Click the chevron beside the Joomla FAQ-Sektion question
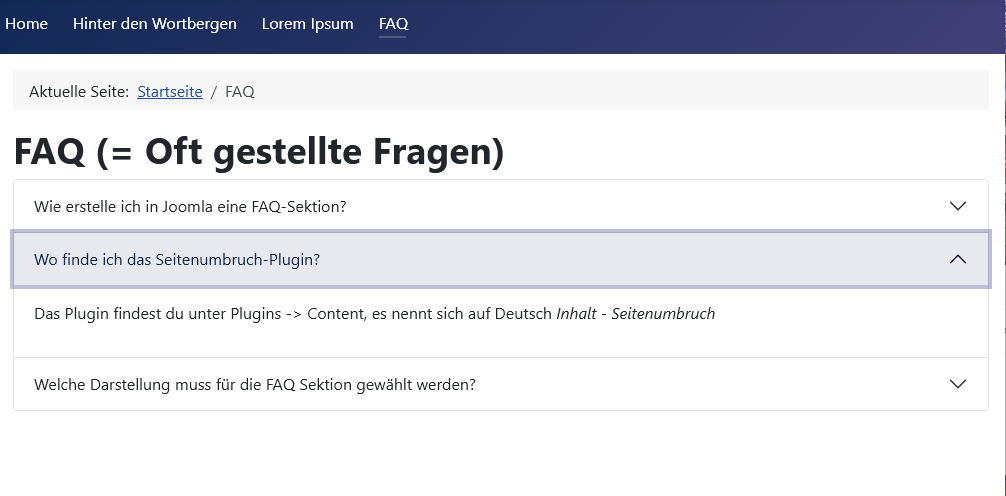Viewport: 1006px width, 496px height. tap(957, 206)
